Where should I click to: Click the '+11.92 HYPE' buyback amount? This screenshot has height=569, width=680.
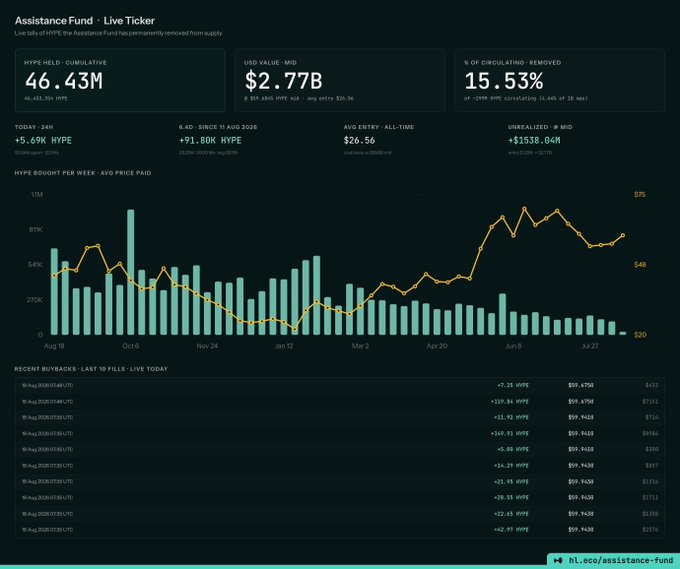click(511, 417)
